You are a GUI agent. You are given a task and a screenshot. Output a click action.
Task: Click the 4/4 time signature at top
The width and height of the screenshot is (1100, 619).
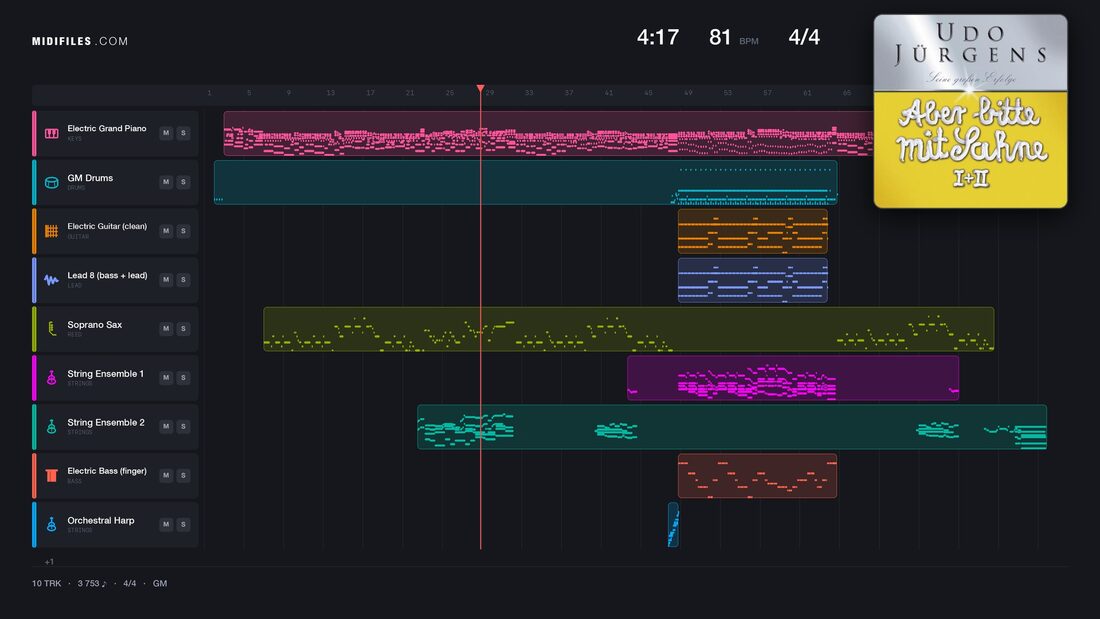tap(804, 37)
